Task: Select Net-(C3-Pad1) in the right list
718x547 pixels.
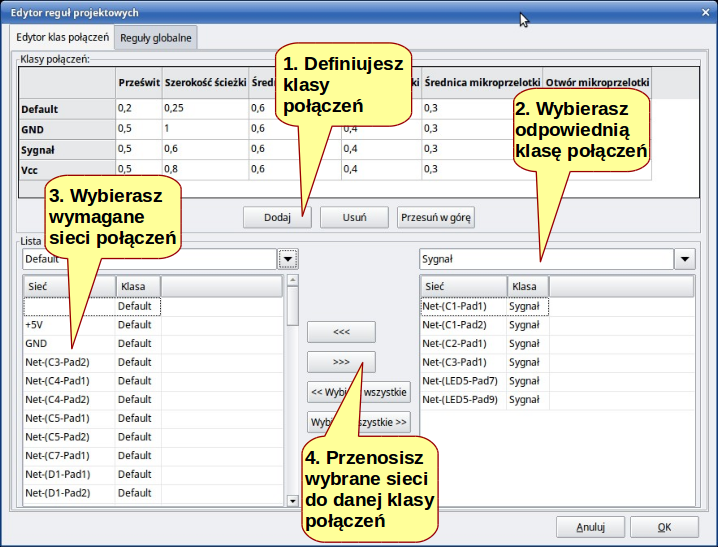Action: click(x=557, y=363)
